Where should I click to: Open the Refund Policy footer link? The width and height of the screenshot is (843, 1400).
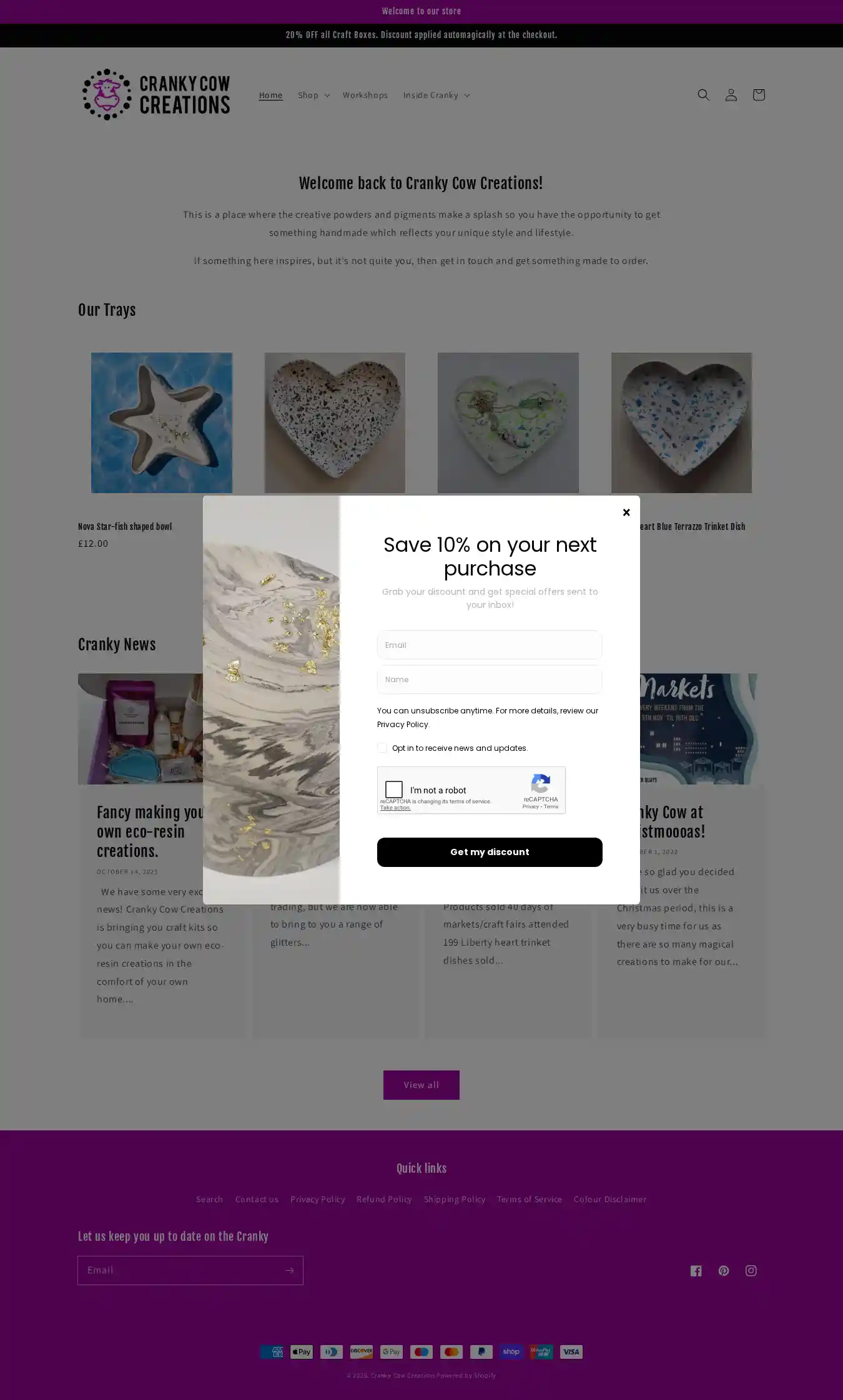click(384, 1199)
